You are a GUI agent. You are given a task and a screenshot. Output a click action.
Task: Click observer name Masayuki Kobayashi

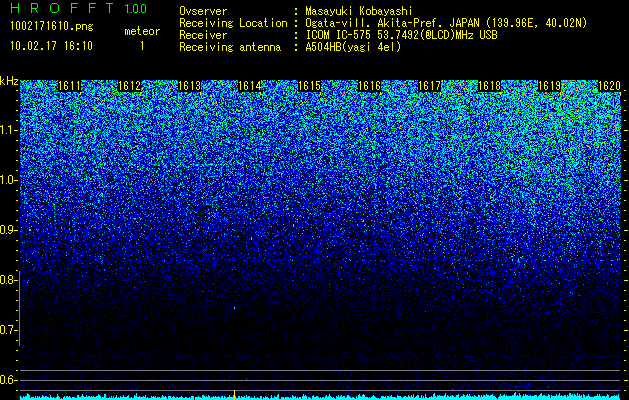(359, 11)
